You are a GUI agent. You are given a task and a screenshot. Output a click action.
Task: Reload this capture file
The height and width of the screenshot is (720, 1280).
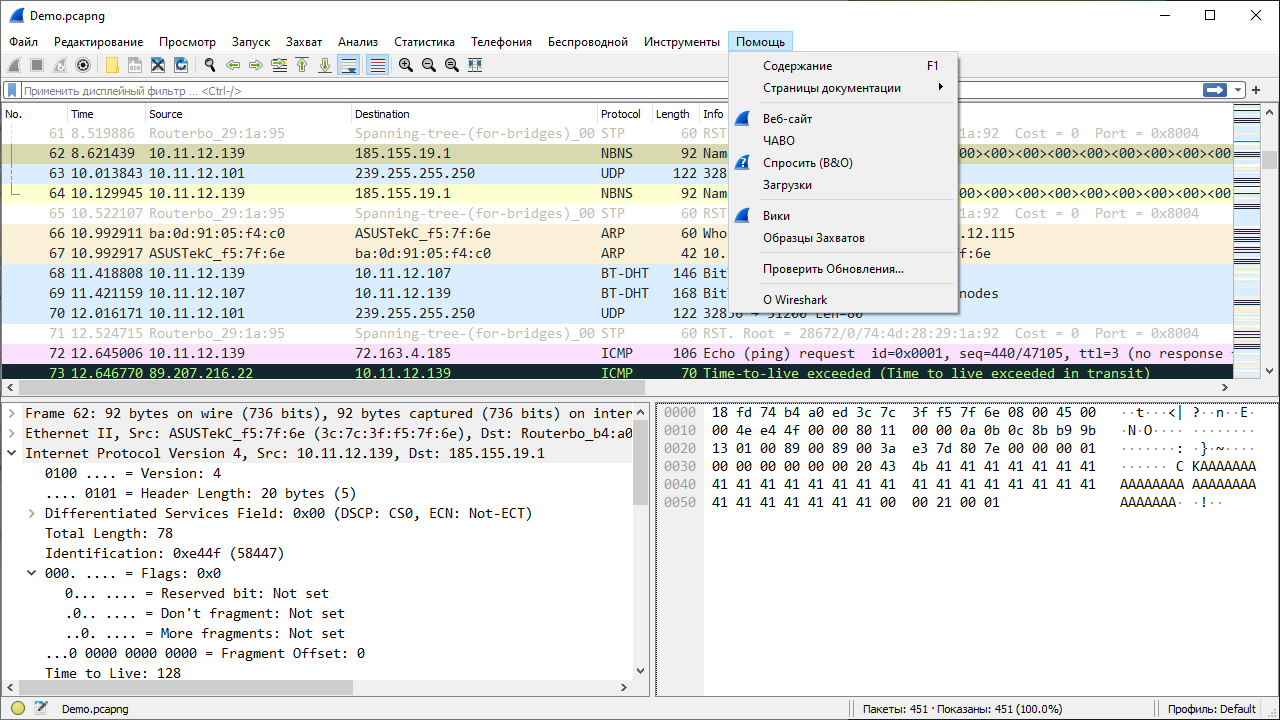[181, 65]
